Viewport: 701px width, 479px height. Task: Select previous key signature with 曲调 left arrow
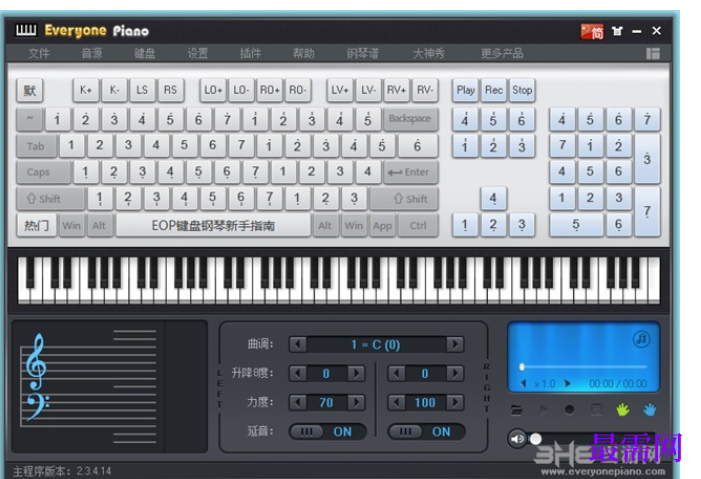coord(297,344)
